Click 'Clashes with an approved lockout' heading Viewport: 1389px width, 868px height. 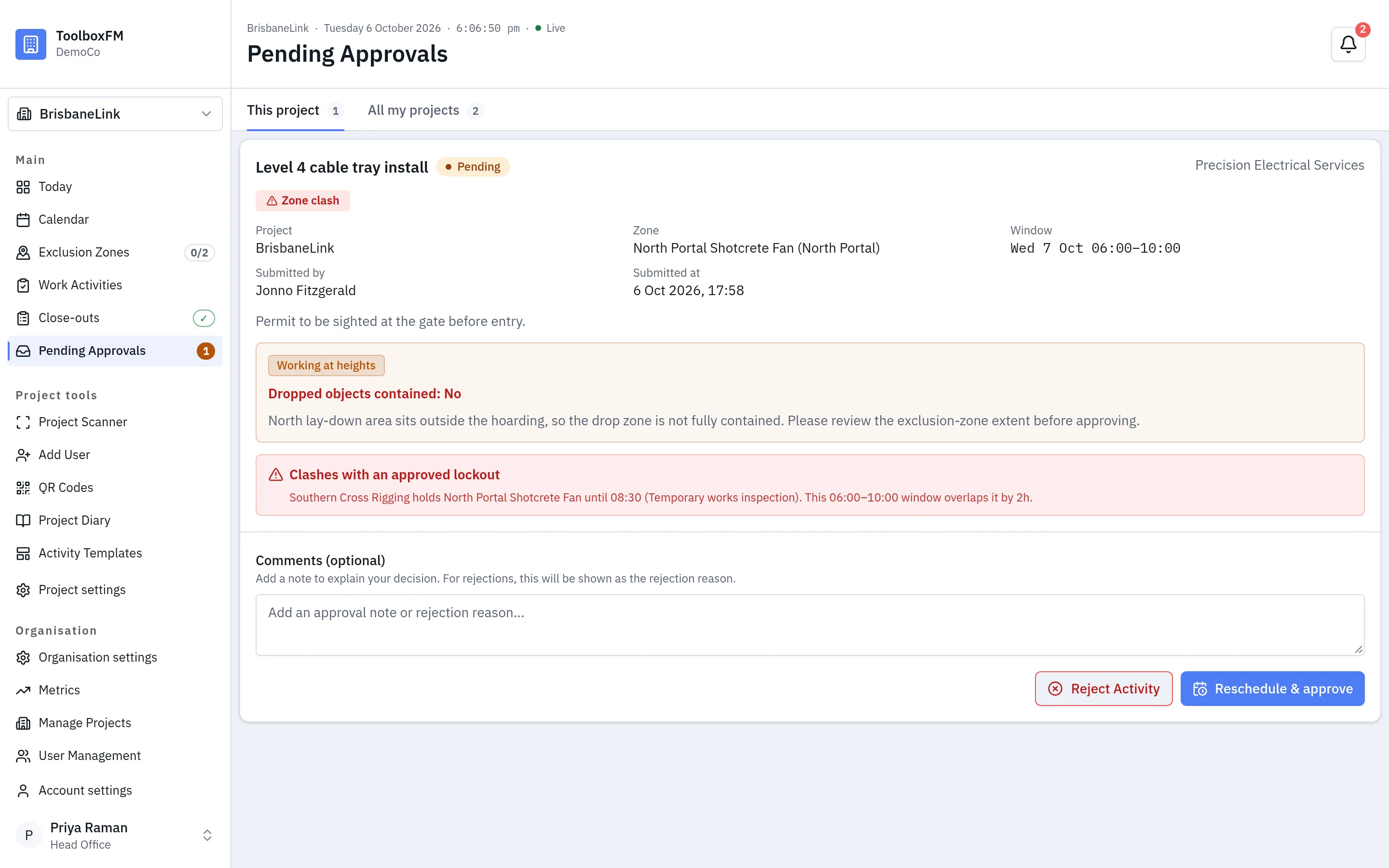coord(395,475)
